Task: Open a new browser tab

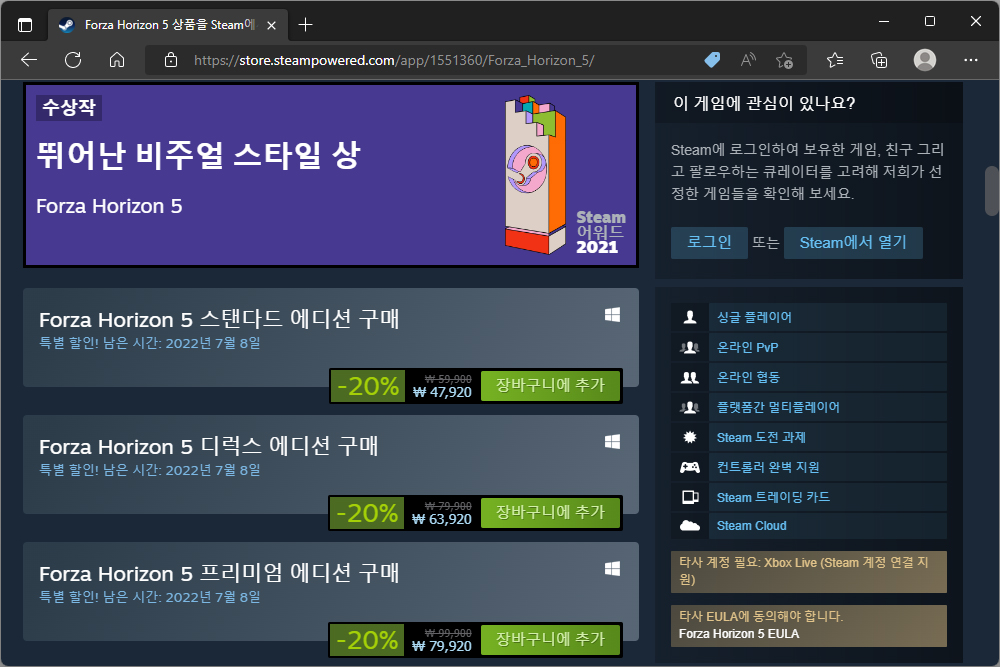Action: [305, 25]
